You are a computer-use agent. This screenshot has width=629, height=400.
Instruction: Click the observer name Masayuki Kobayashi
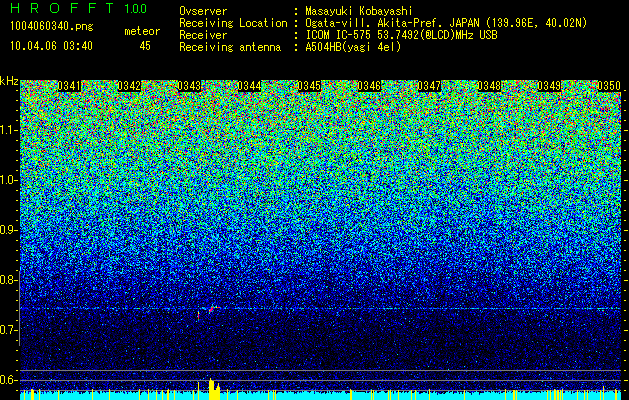pyautogui.click(x=358, y=11)
